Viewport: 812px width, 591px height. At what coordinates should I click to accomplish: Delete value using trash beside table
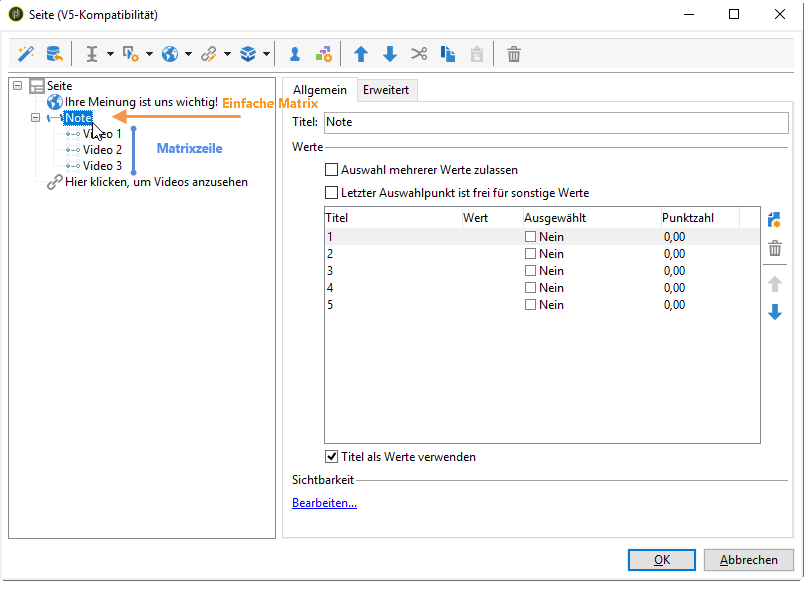[x=775, y=249]
